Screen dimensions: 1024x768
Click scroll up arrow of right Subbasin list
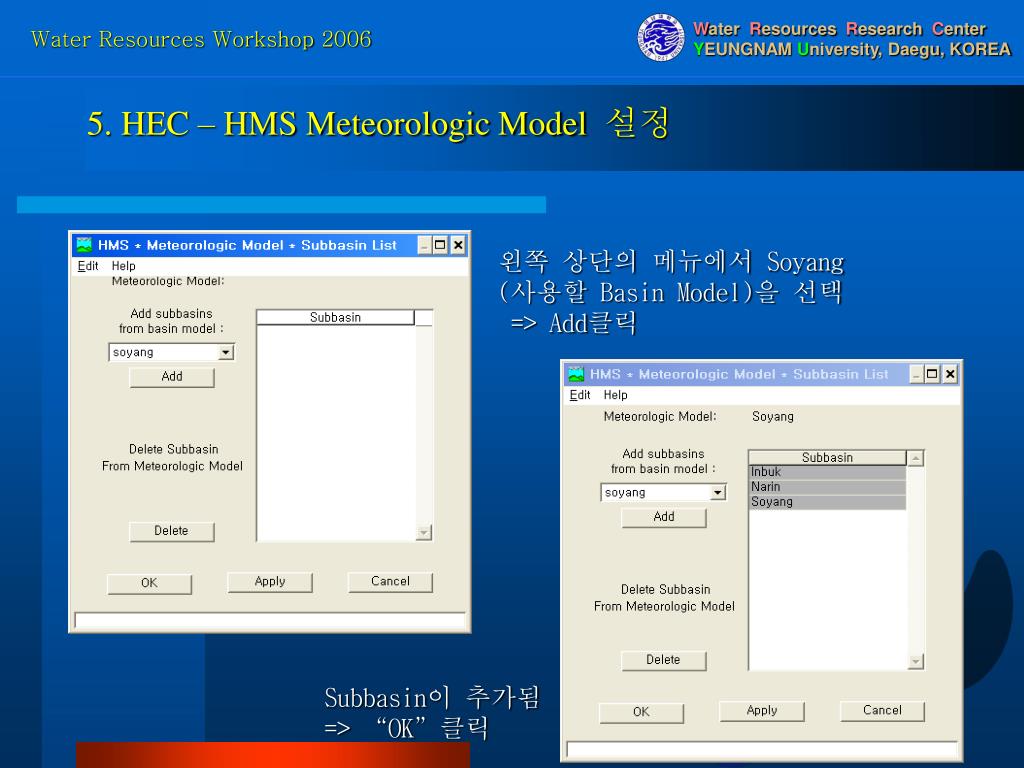click(916, 458)
